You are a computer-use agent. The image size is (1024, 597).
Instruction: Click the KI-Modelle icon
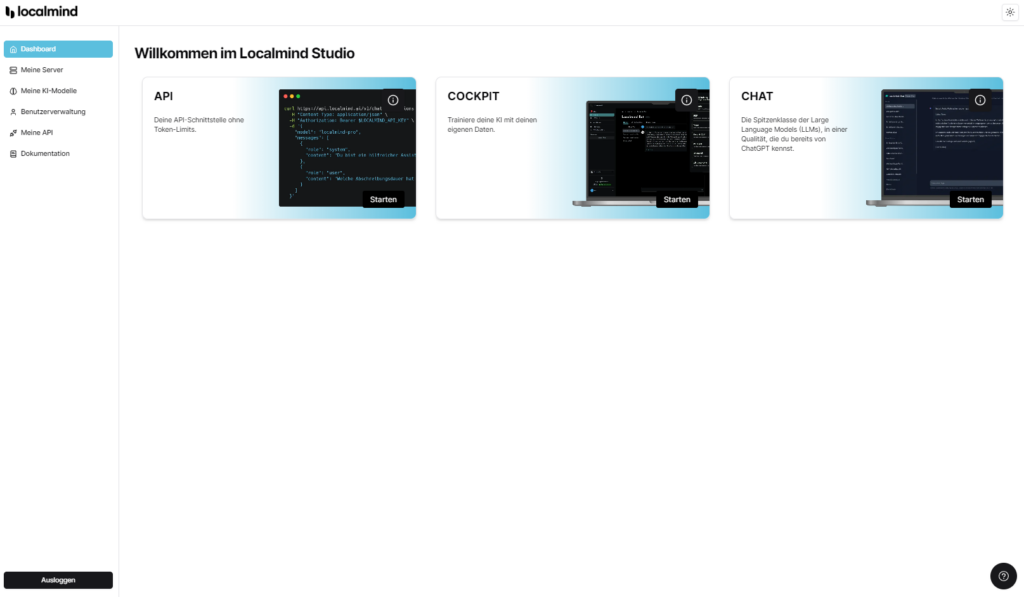click(13, 91)
